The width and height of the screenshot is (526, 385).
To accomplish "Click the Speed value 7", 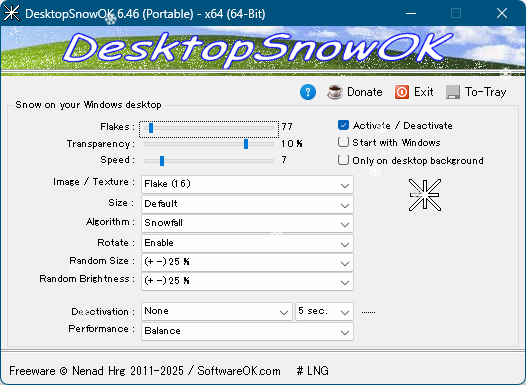I will 284,160.
